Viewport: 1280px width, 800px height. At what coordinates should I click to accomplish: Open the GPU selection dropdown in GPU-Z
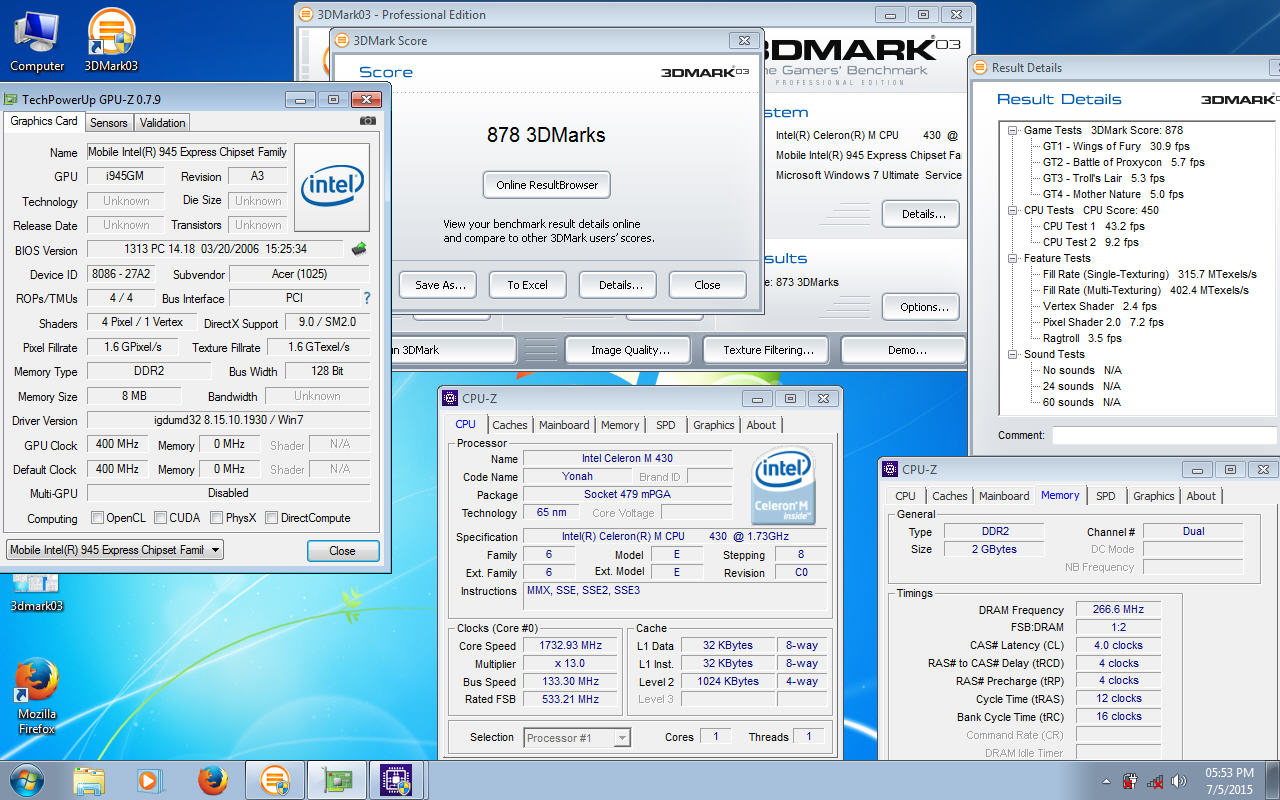point(115,550)
